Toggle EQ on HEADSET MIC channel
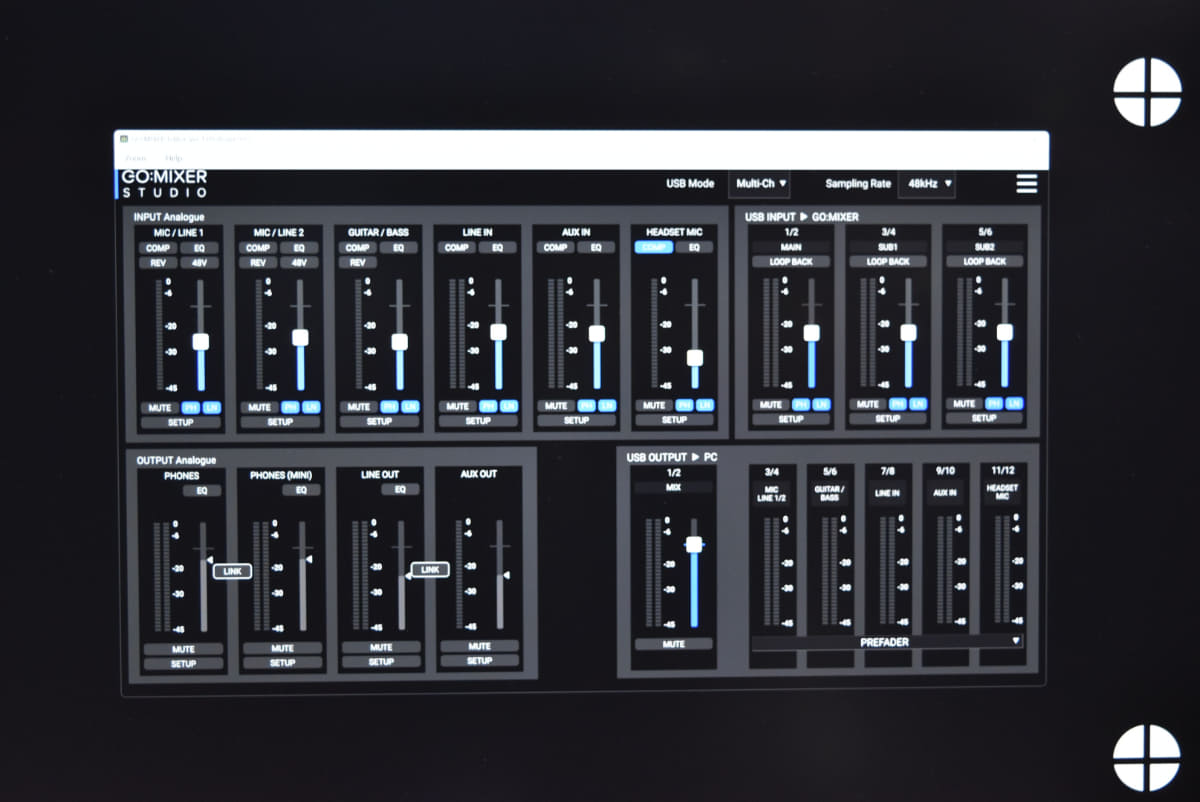Viewport: 1200px width, 802px height. click(x=694, y=247)
